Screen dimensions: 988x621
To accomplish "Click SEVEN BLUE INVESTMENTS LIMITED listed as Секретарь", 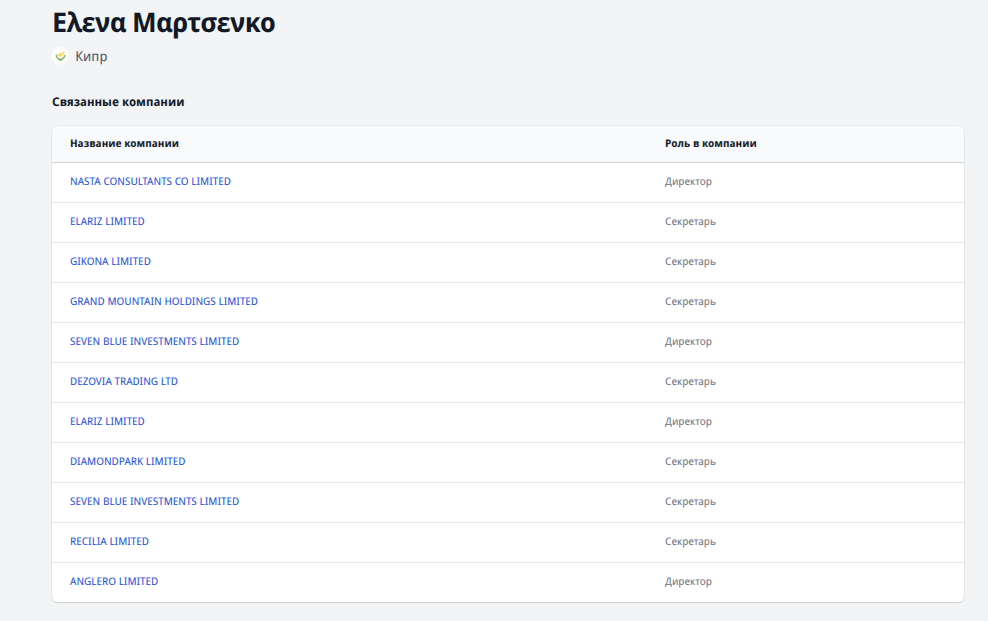I will pyautogui.click(x=154, y=502).
